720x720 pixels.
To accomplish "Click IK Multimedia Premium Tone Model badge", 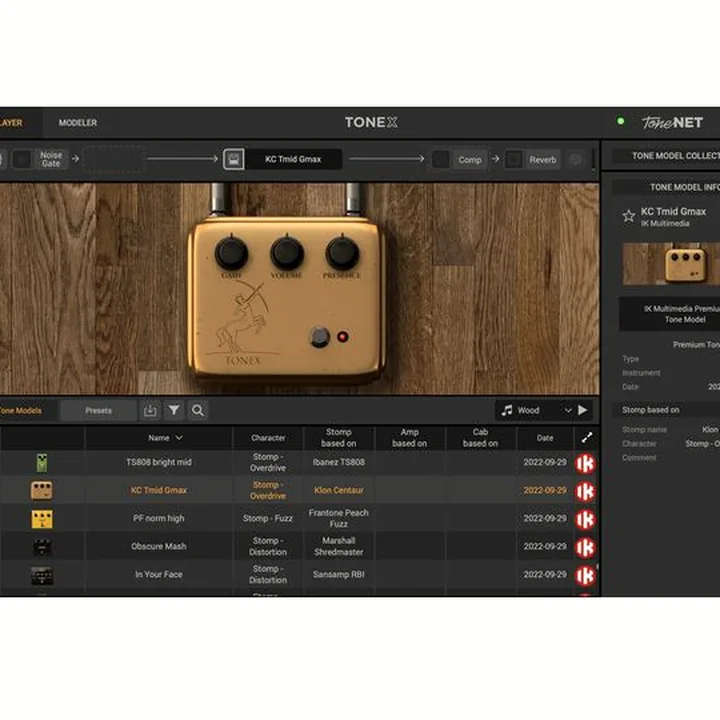I will 669,314.
